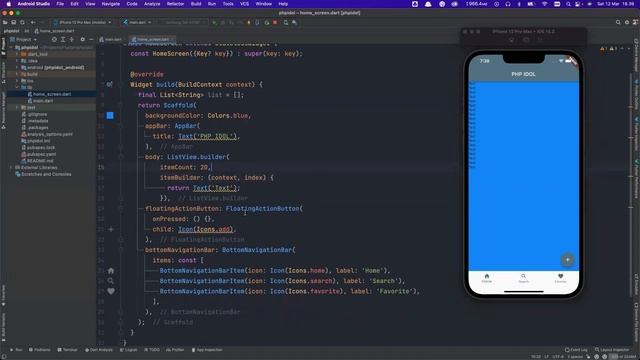Click the search icon in editor gutter
This screenshot has height=360, width=640.
click(111, 281)
